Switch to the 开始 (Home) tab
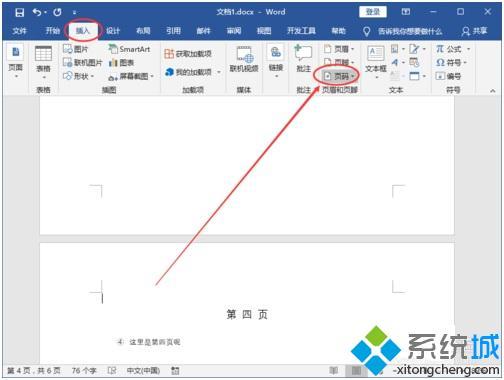Viewport: 504px width, 380px height. tap(52, 31)
